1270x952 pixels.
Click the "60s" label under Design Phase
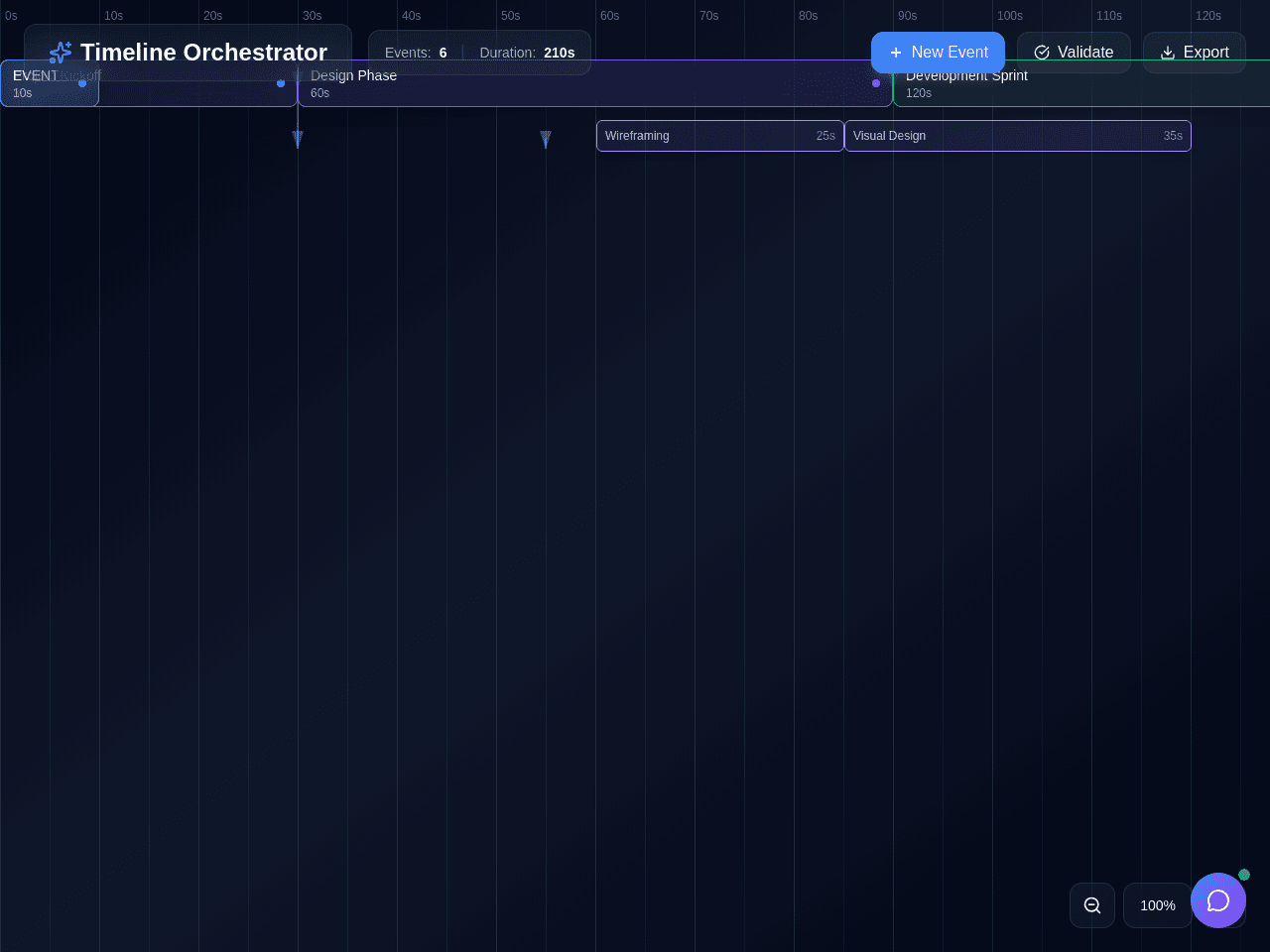319,93
